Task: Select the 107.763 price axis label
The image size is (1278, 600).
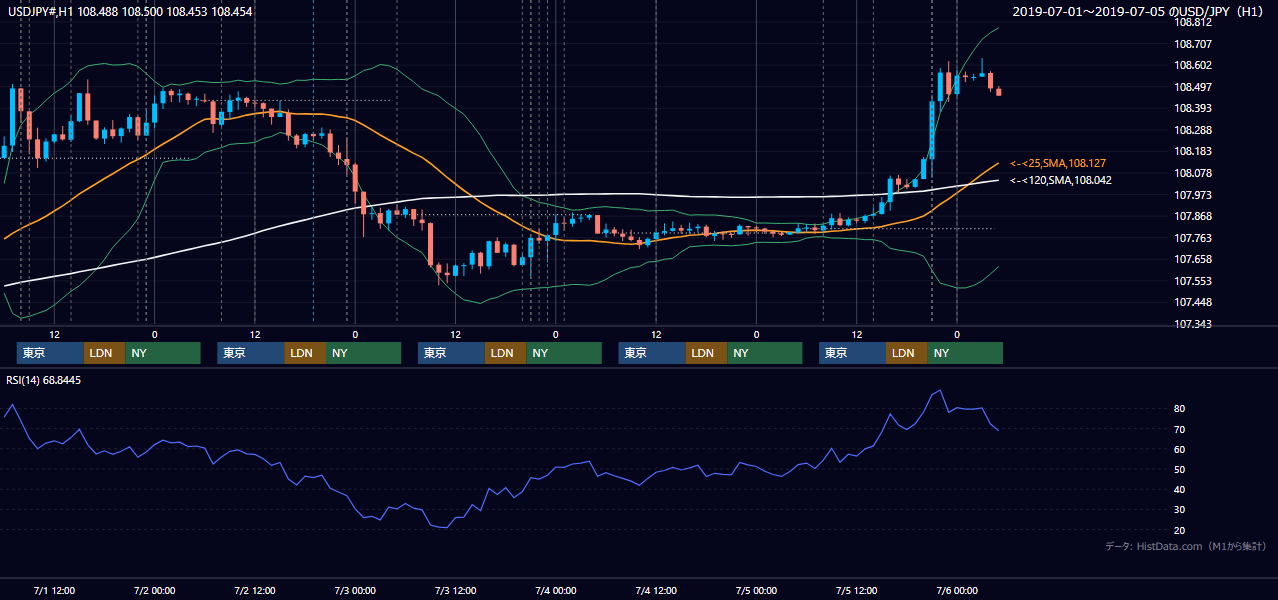Action: 1193,238
